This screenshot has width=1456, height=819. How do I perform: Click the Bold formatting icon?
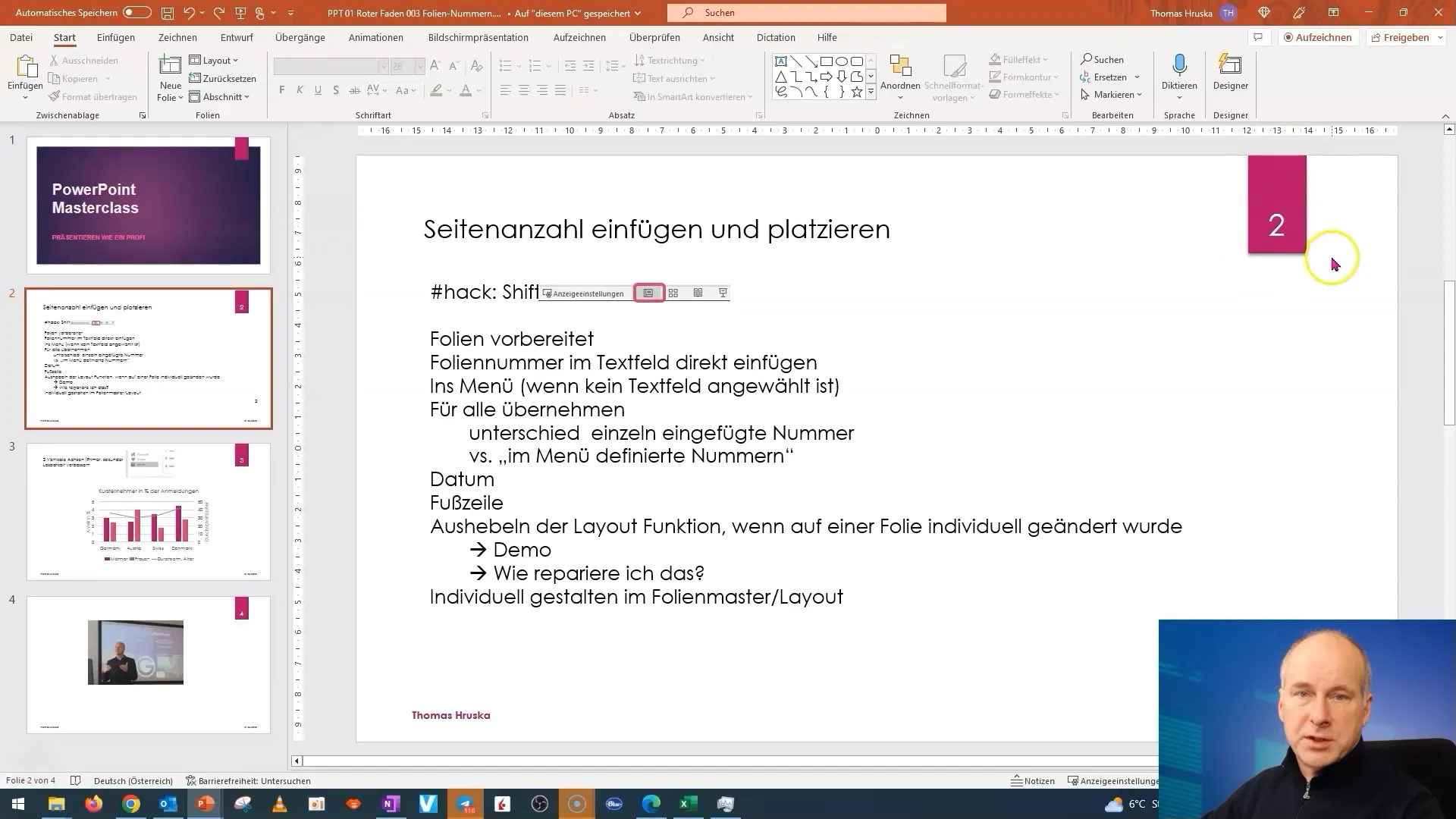click(281, 90)
